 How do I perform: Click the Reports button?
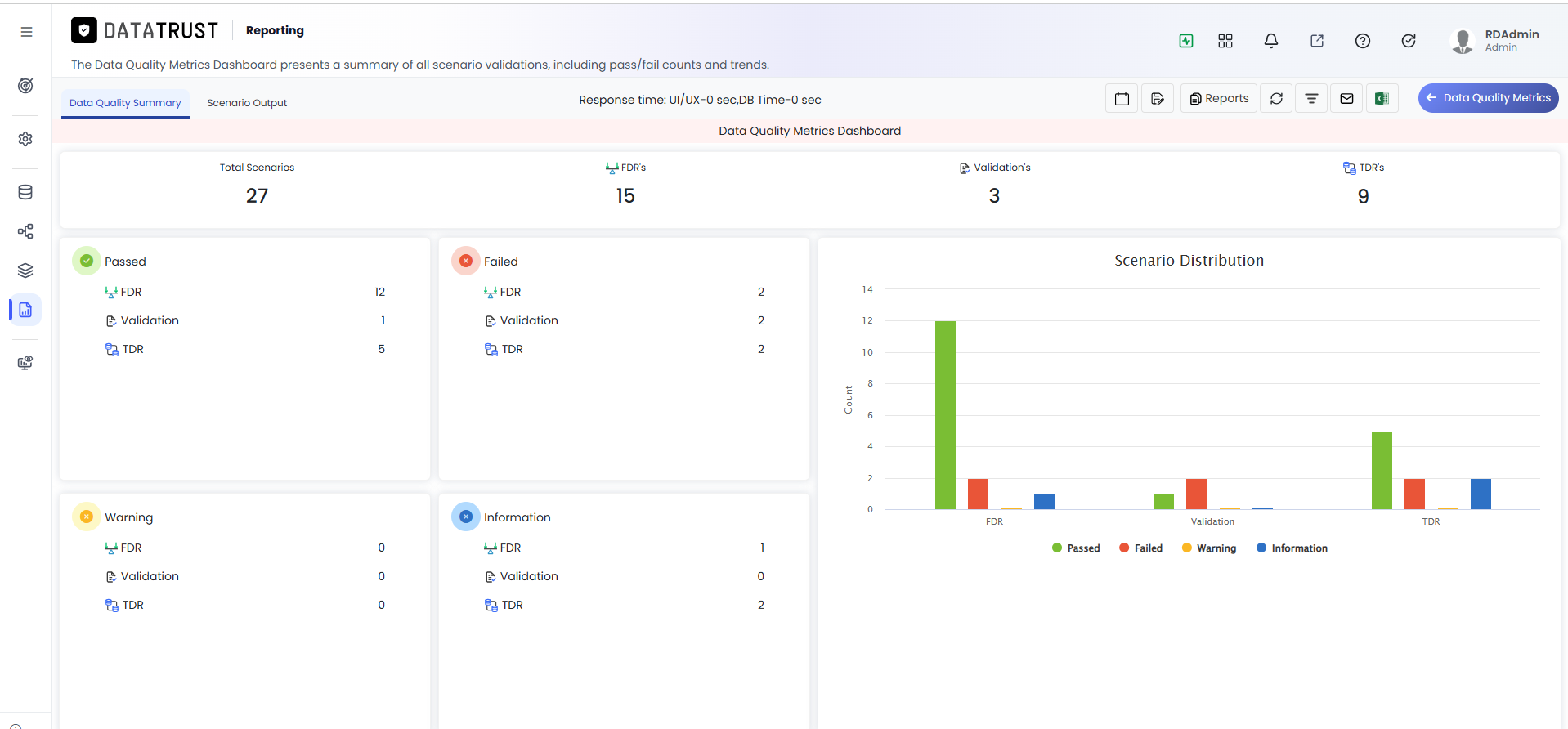[x=1219, y=99]
